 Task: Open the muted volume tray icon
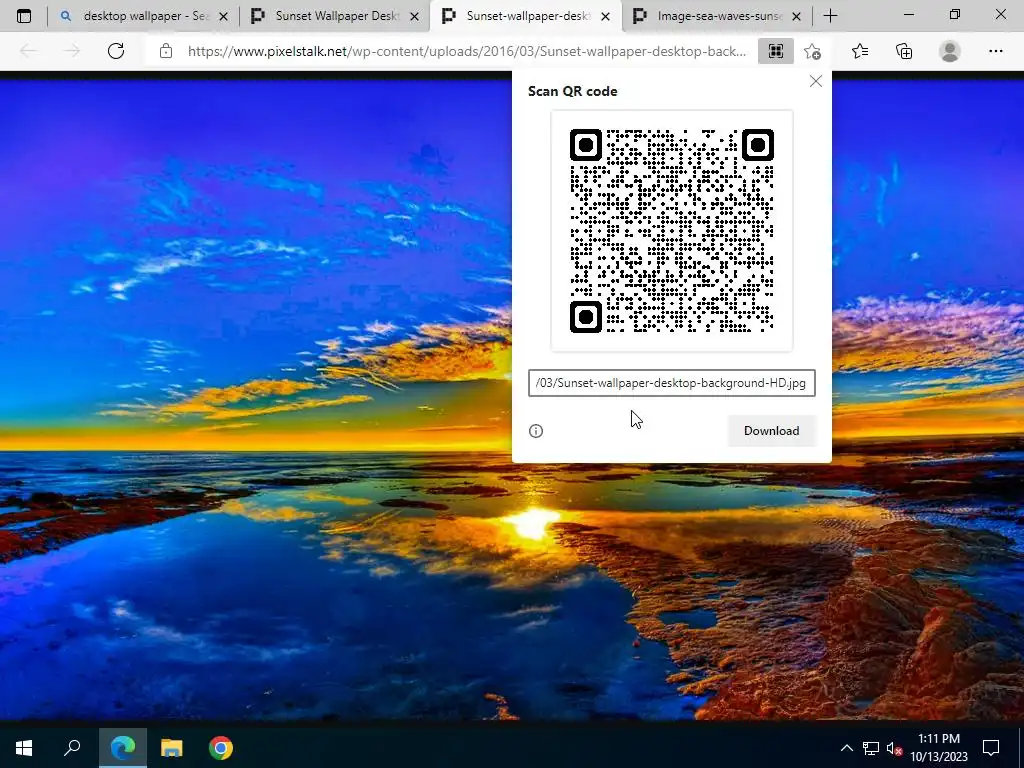(894, 748)
